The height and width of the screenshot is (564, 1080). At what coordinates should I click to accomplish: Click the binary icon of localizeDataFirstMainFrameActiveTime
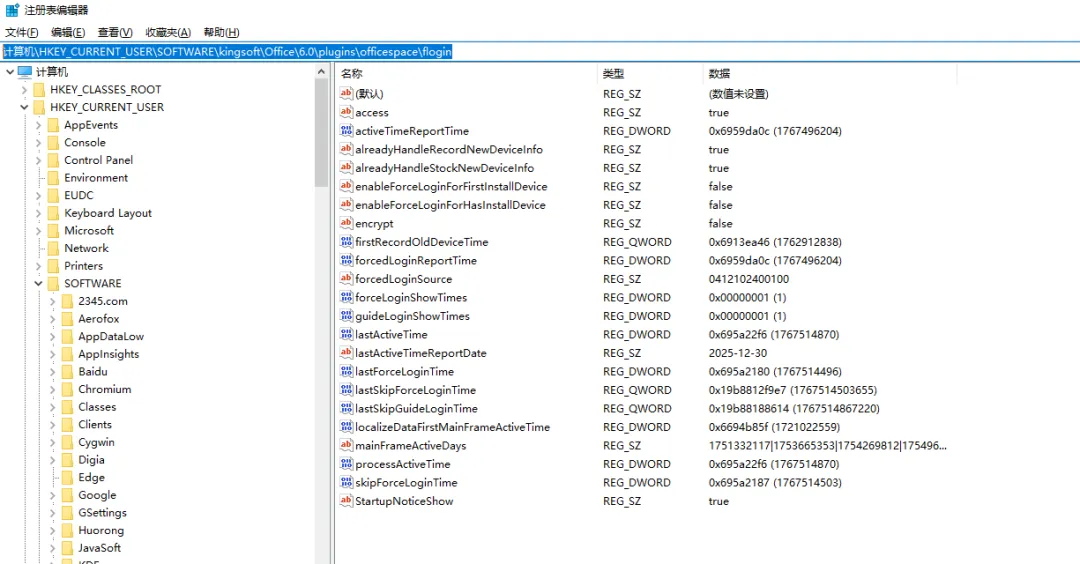pyautogui.click(x=346, y=427)
